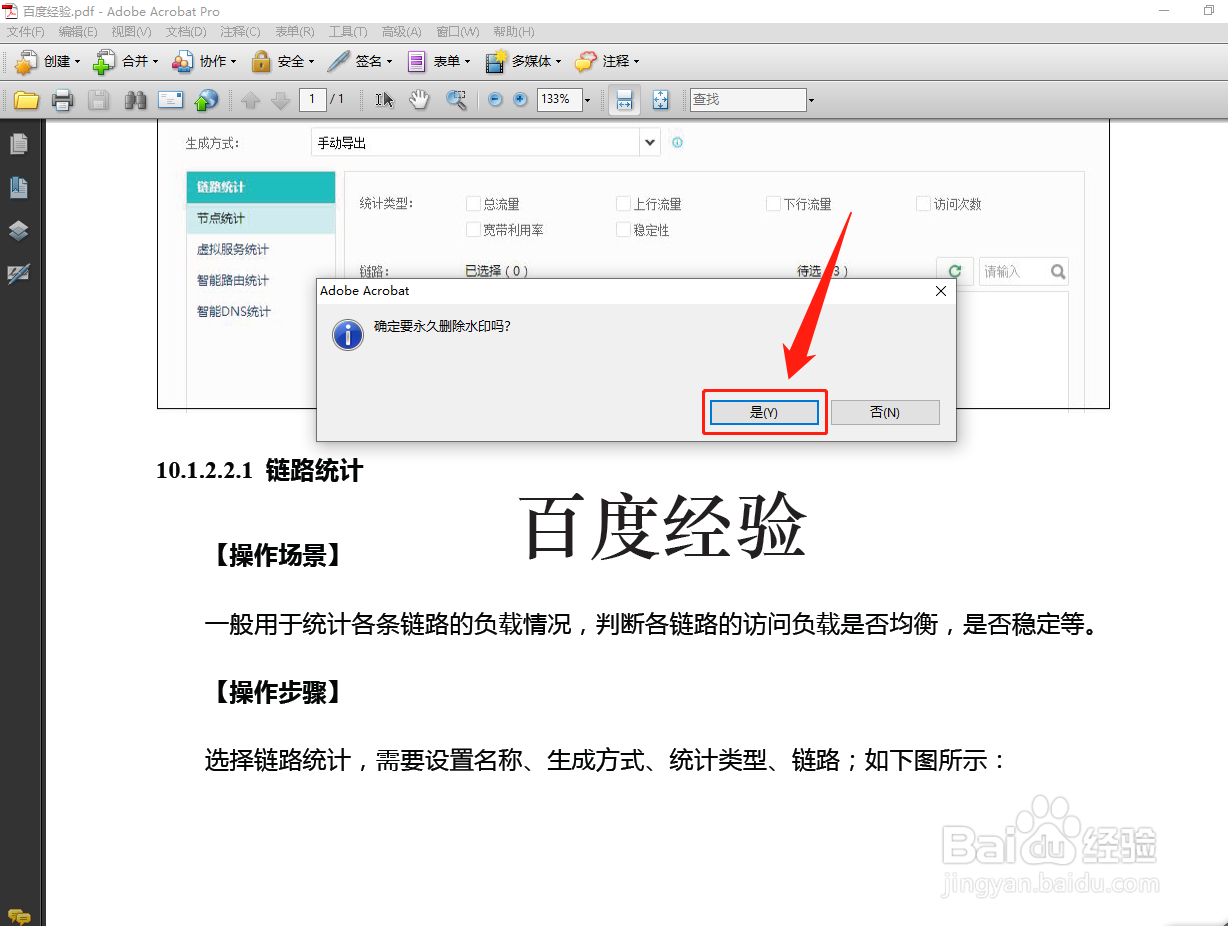The width and height of the screenshot is (1228, 926).
Task: Click the Save floppy disk icon
Action: [98, 100]
